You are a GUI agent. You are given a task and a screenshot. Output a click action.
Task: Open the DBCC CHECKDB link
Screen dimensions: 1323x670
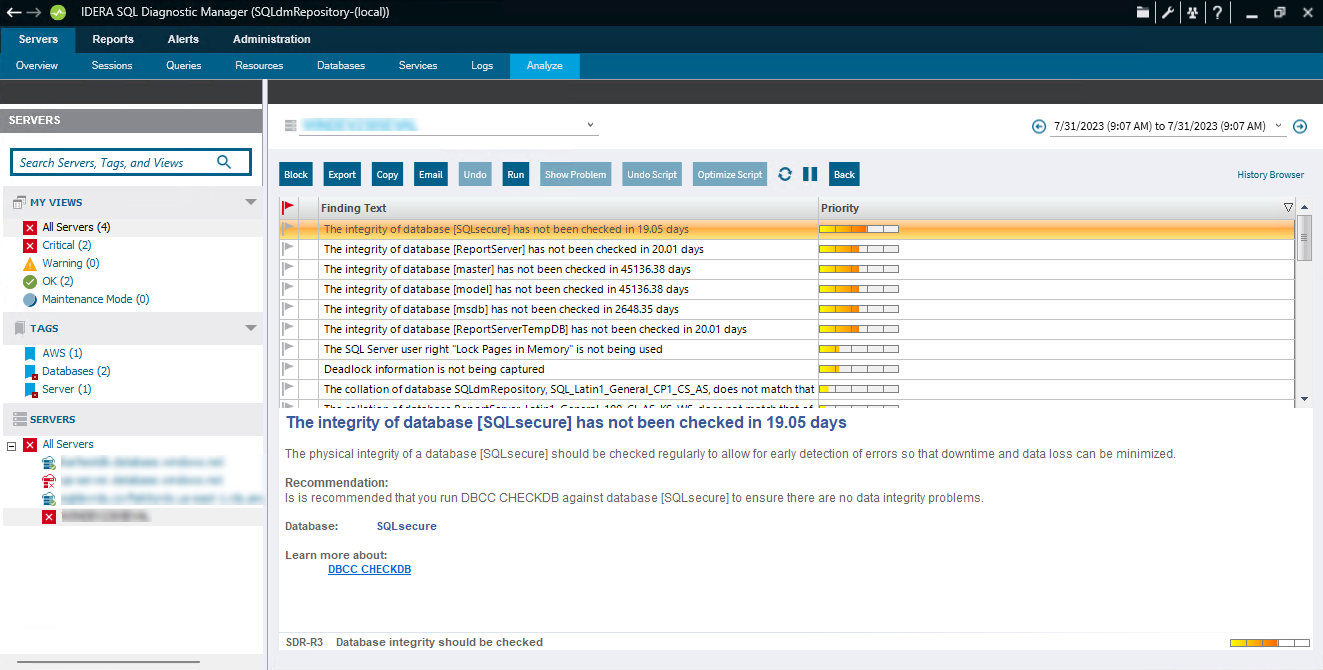369,569
